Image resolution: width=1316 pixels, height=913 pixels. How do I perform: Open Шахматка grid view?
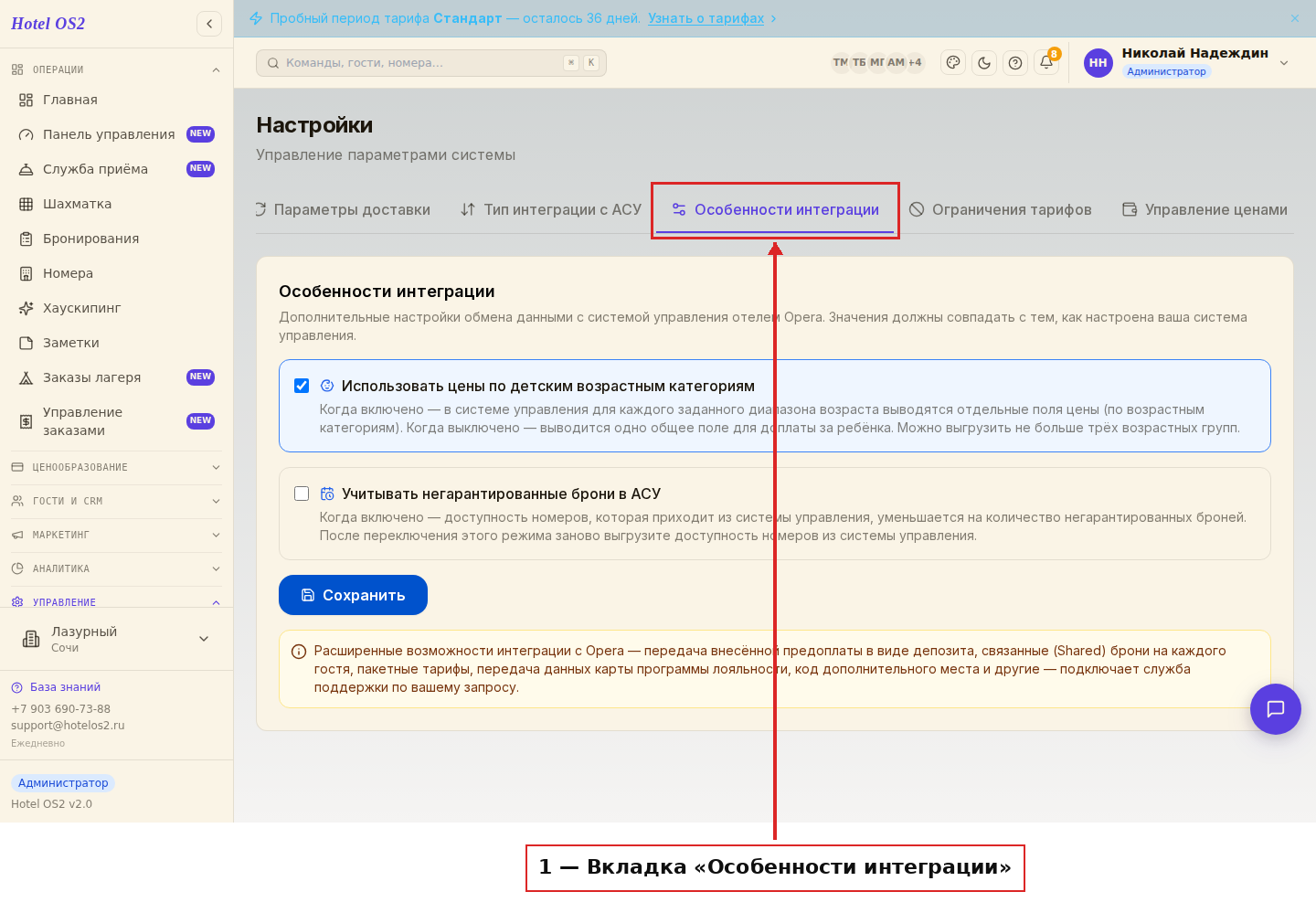[x=116, y=204]
